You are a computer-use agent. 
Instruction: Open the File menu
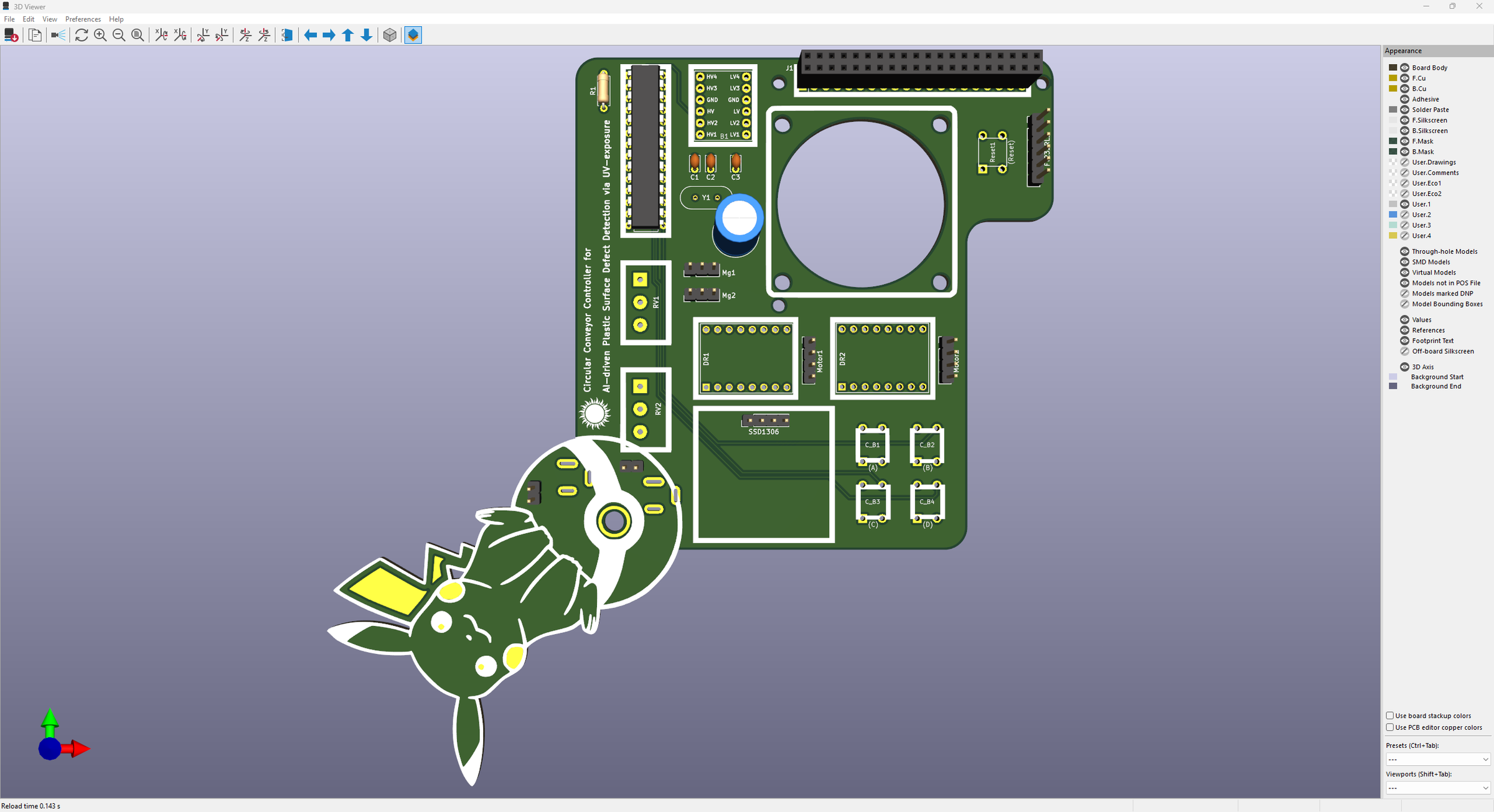coord(9,19)
